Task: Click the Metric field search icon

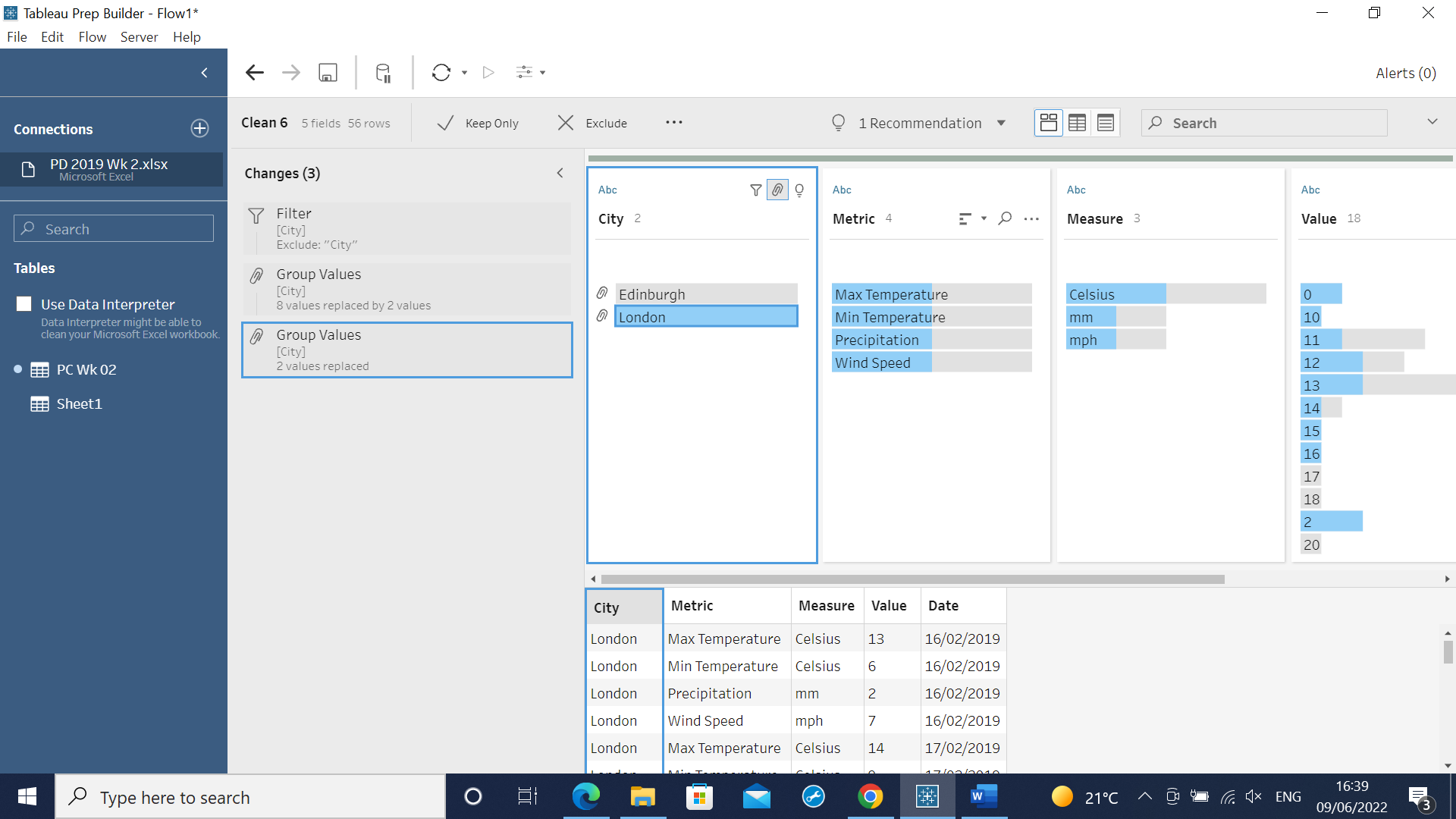Action: tap(1005, 218)
